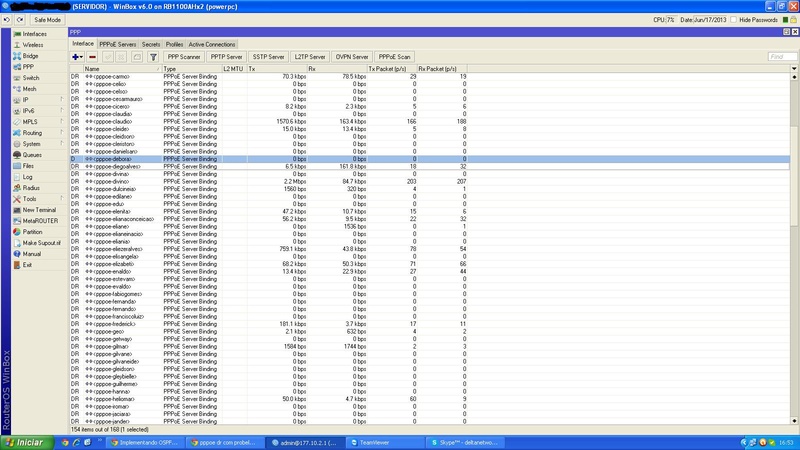Open Files in sidebar
The image size is (800, 450).
28,166
